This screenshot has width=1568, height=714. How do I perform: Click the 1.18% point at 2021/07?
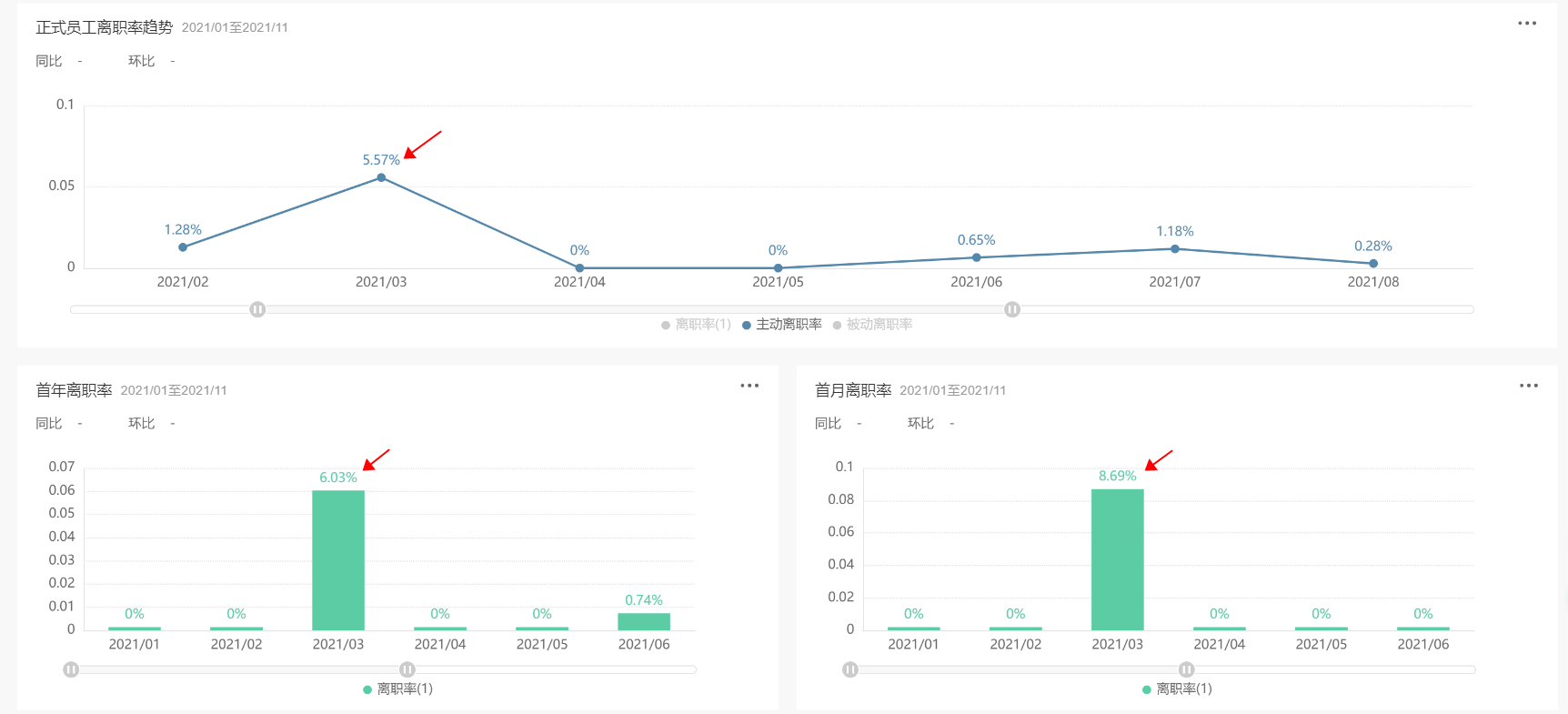pyautogui.click(x=1175, y=249)
